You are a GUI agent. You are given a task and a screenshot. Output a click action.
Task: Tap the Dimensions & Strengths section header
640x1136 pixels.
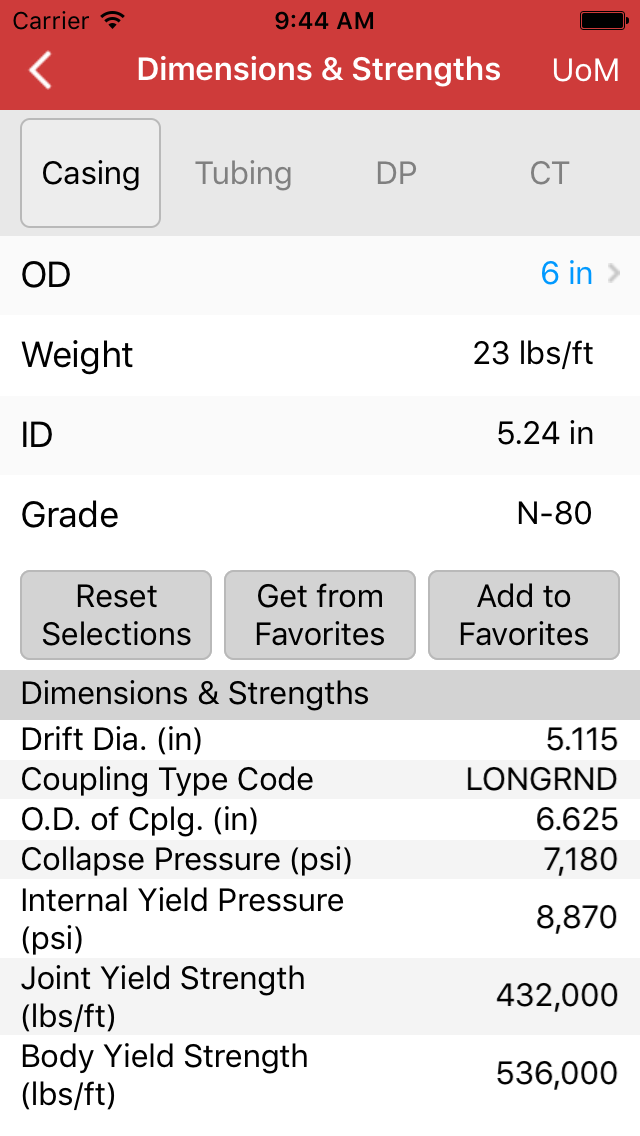pos(320,694)
